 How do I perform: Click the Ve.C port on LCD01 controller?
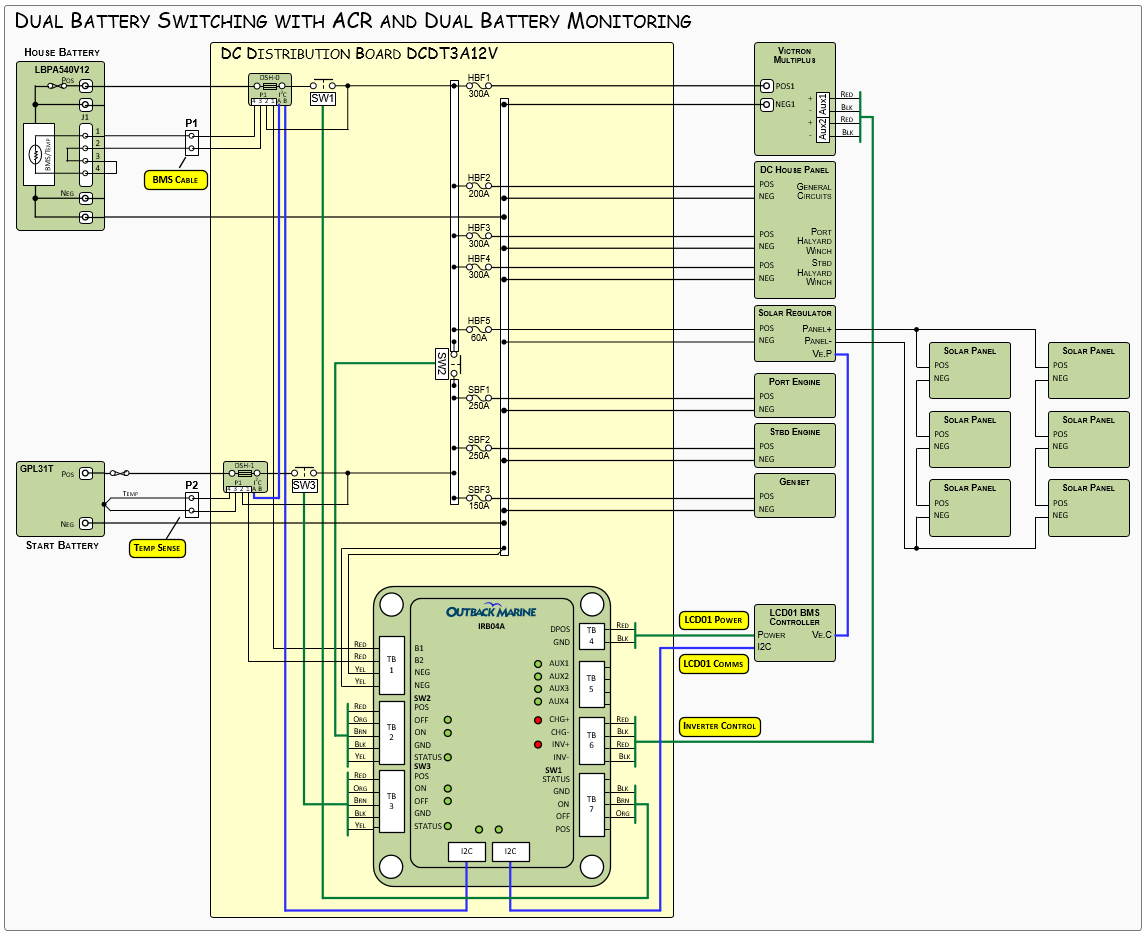pos(822,635)
